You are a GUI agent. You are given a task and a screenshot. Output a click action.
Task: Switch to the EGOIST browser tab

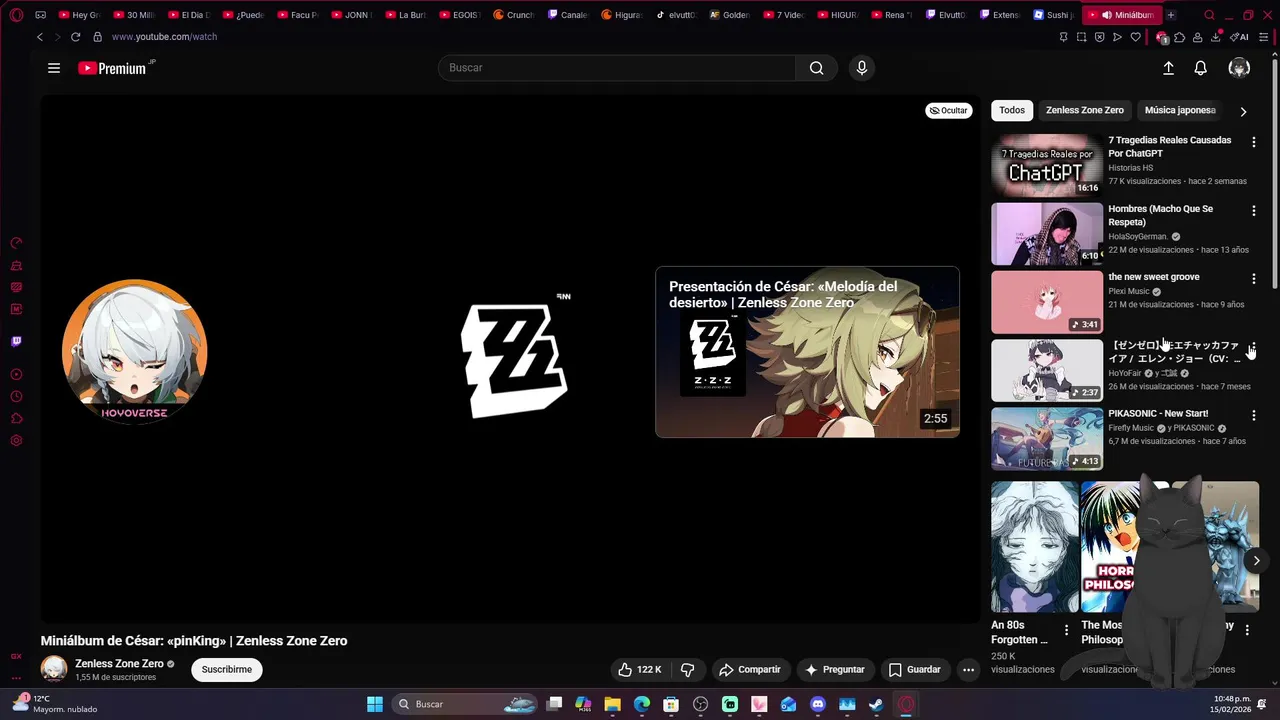click(460, 15)
